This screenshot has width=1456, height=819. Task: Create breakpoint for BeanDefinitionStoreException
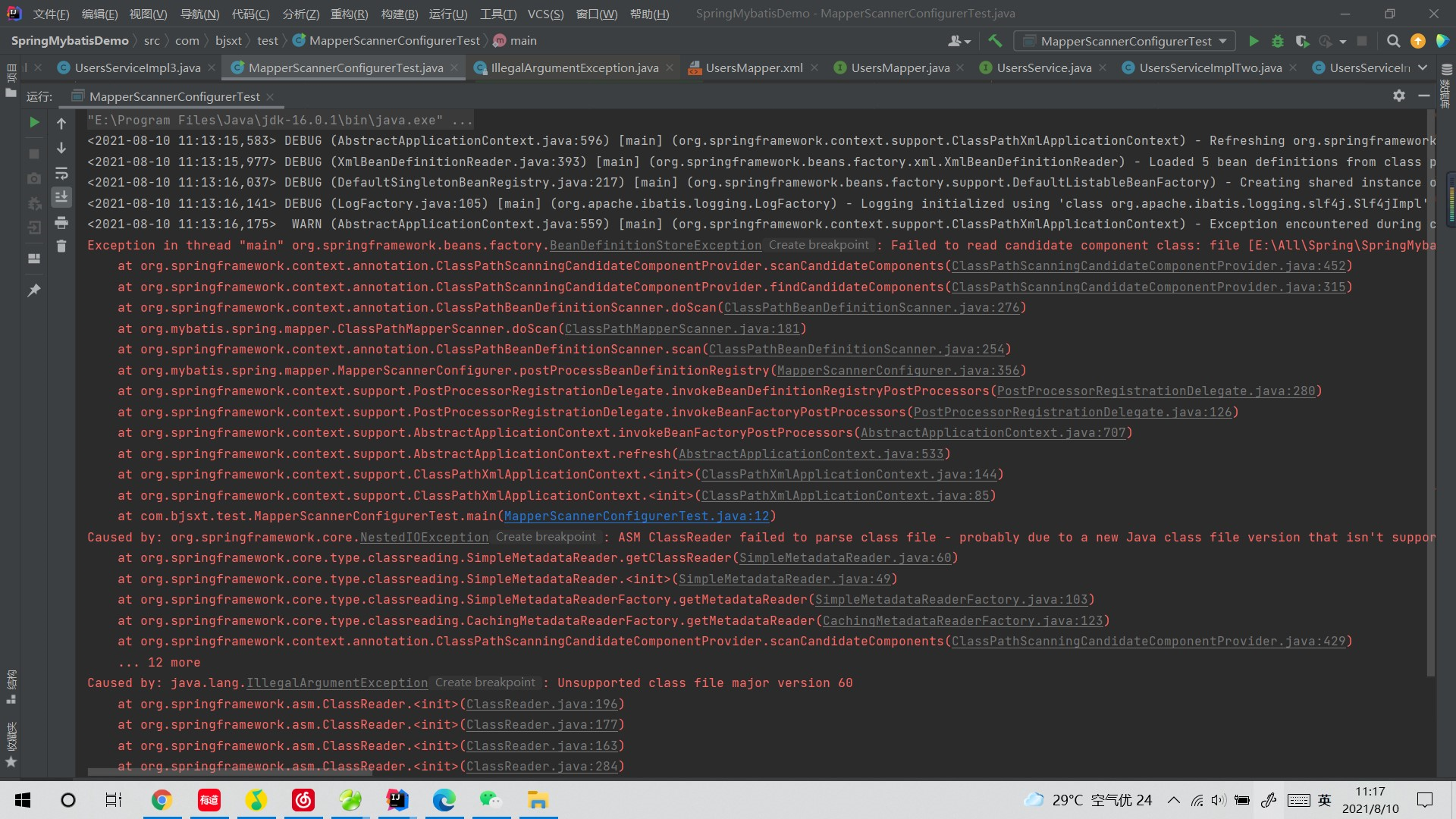pyautogui.click(x=818, y=245)
